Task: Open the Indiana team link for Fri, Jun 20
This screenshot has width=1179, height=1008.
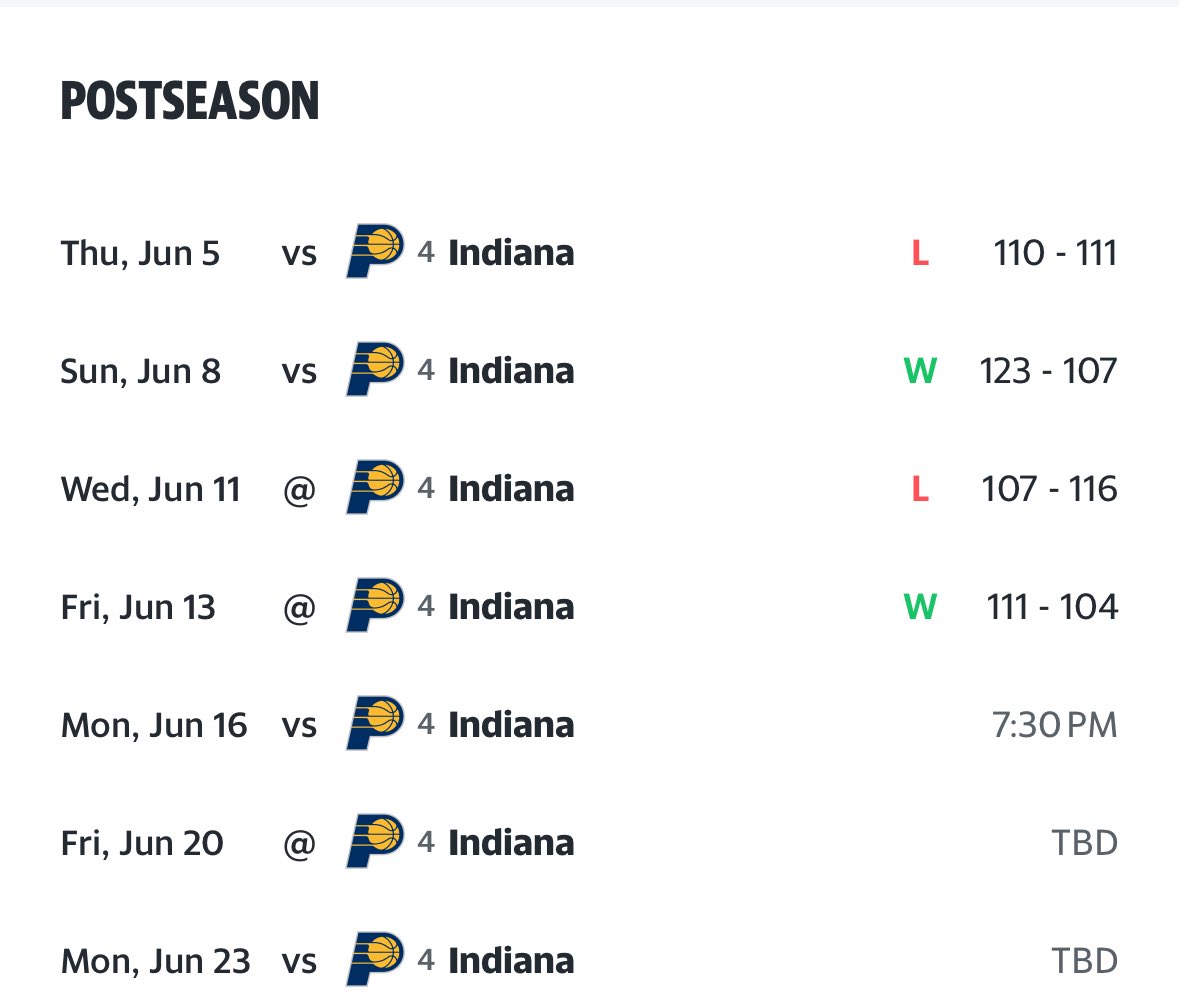Action: tap(511, 843)
